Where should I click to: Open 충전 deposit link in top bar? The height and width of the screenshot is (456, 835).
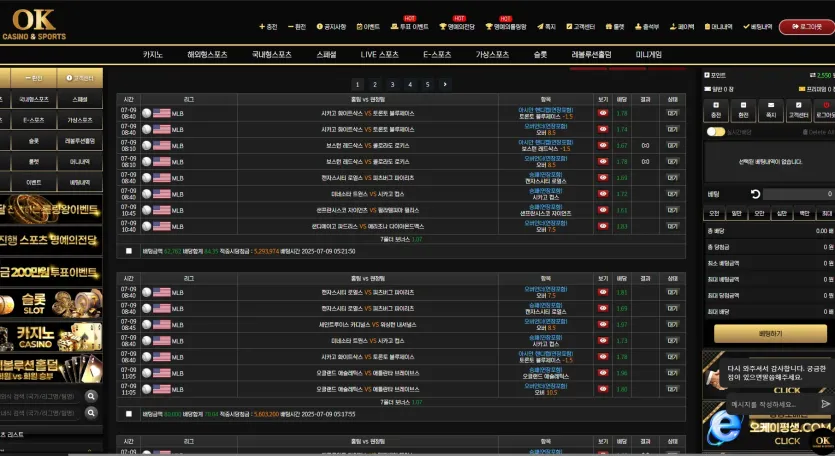268,27
